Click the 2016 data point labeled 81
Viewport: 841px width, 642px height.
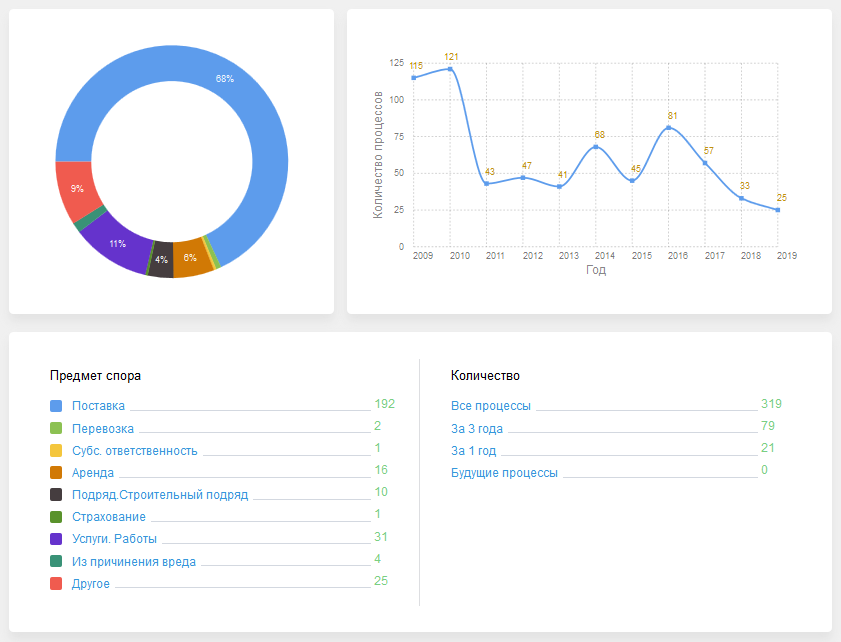pos(668,127)
